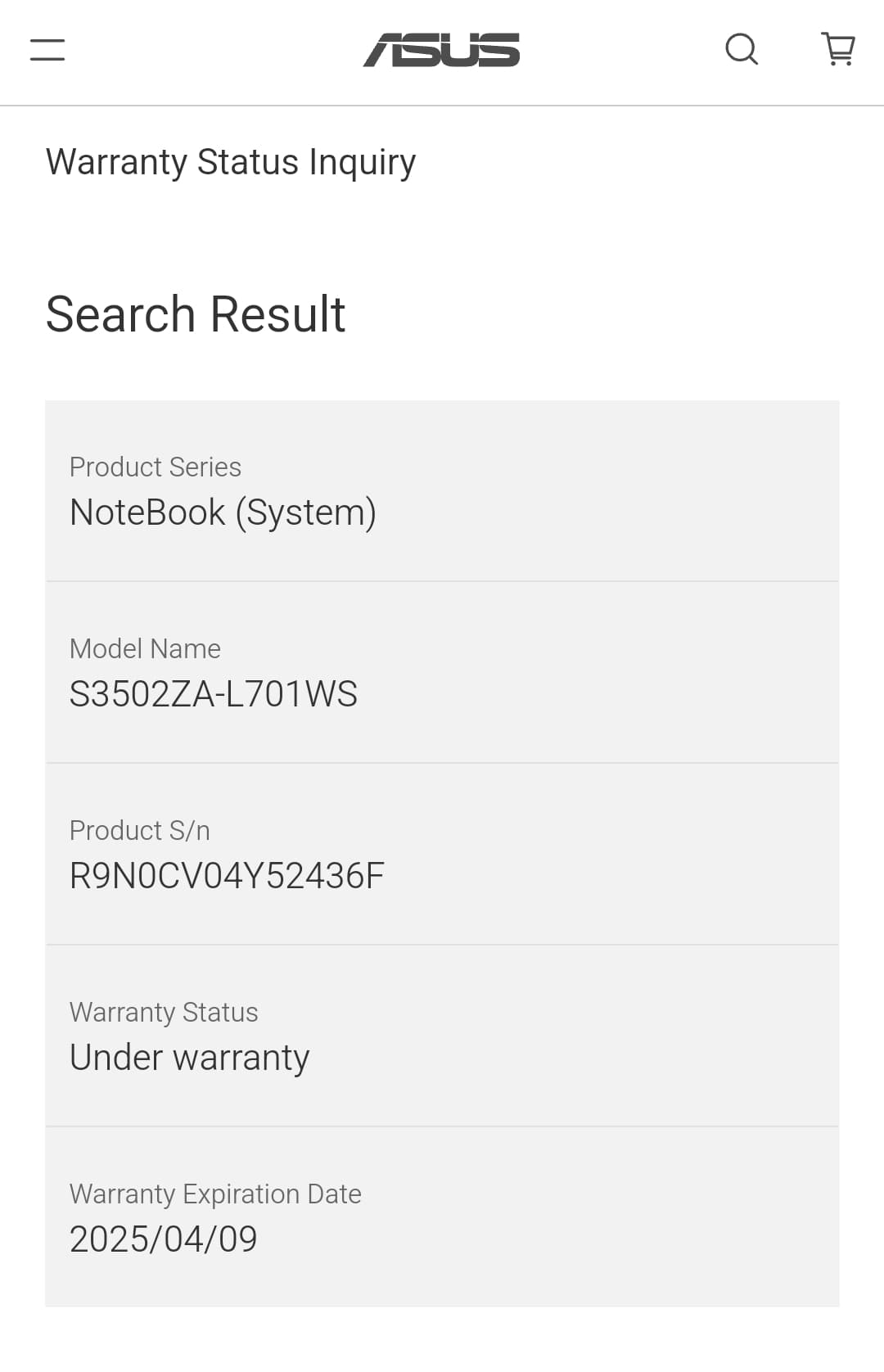
Task: Click divider line above Warranty Expiration Date row
Action: pyautogui.click(x=442, y=1126)
